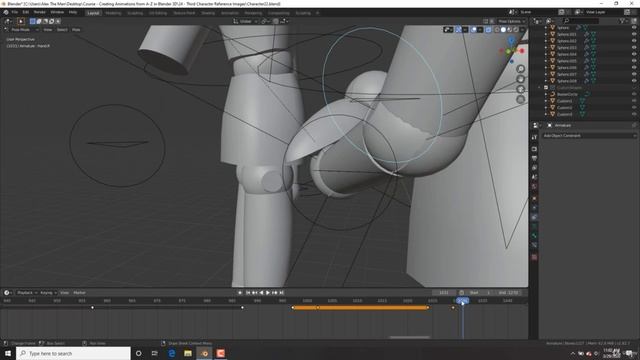The image size is (640, 360).
Task: Choose the extend selection mode icon
Action: [x=39, y=21]
